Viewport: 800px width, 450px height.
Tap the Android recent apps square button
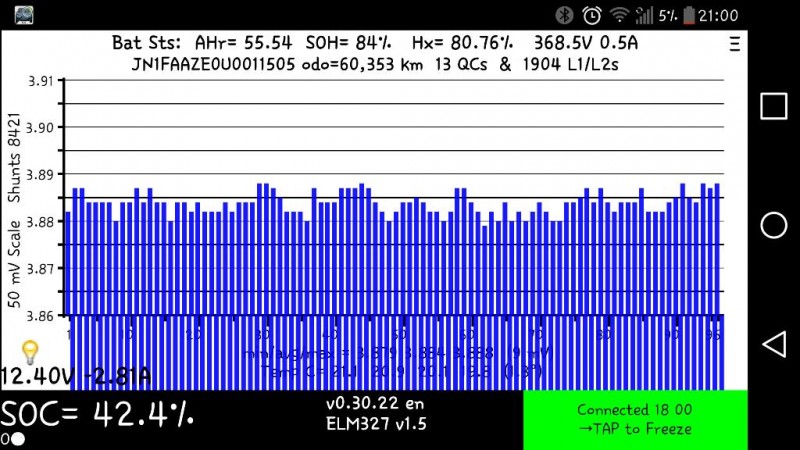point(773,107)
